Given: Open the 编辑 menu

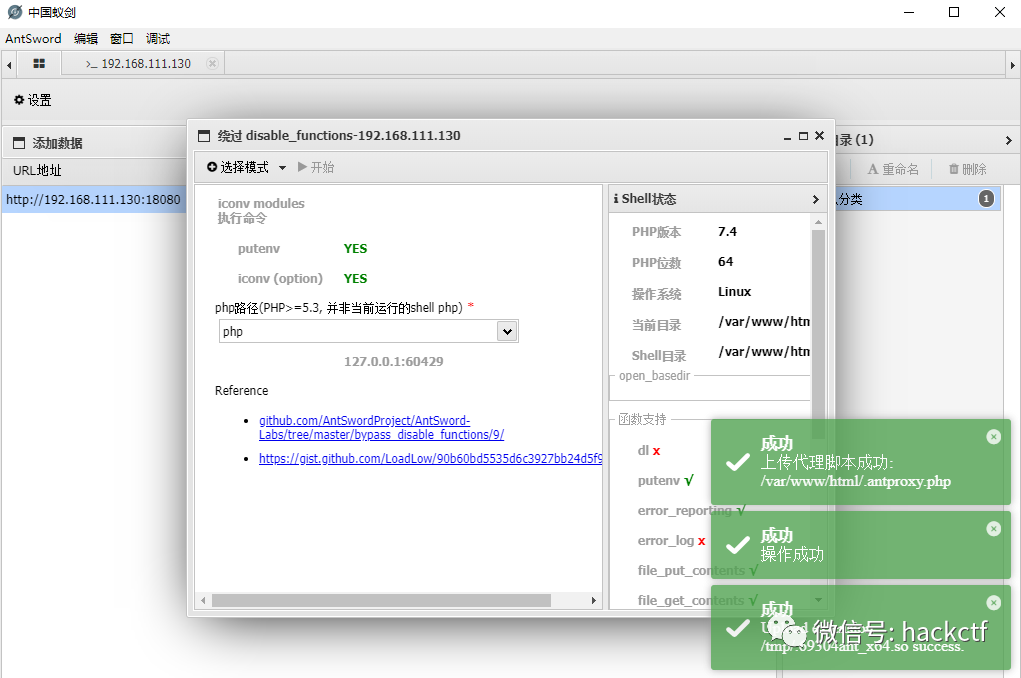Looking at the screenshot, I should [86, 38].
